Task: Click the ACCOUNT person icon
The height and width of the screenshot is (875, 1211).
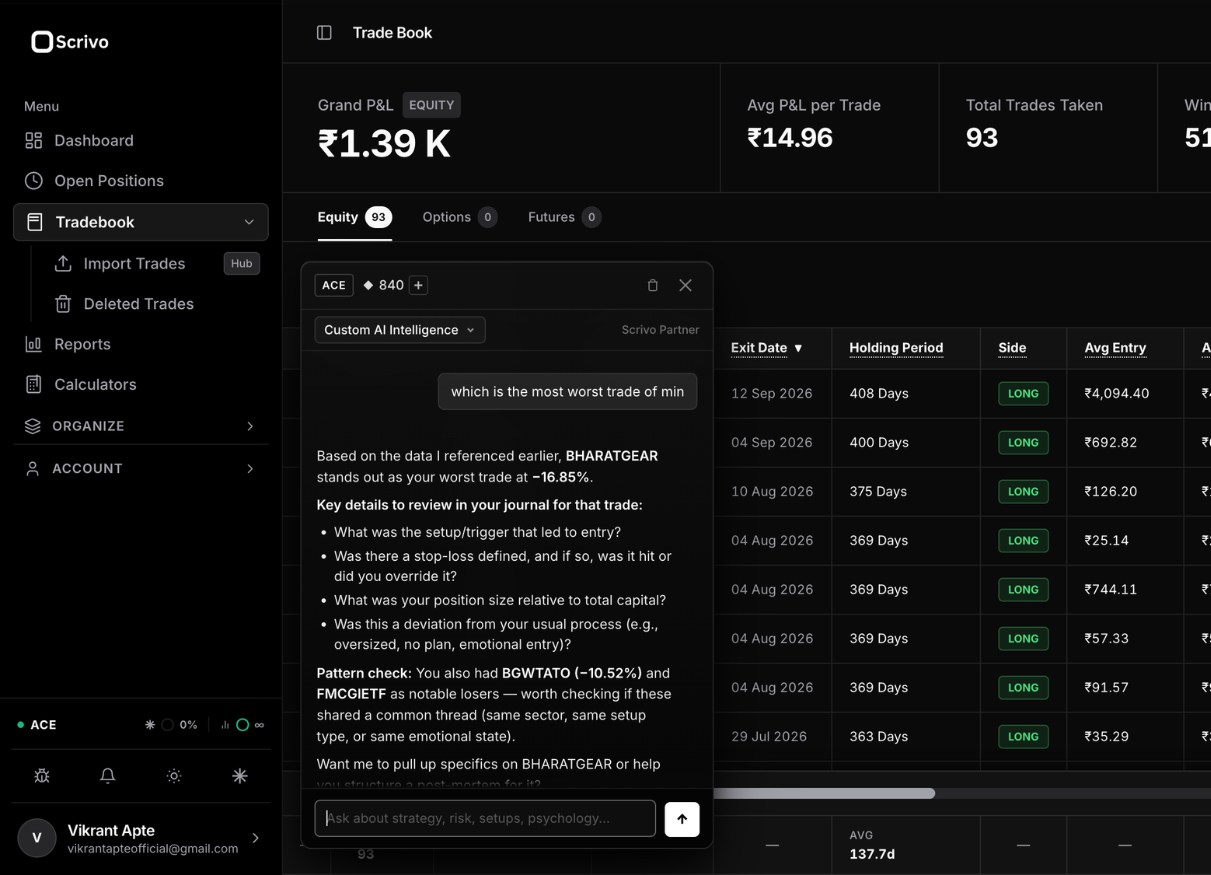Action: 33,468
